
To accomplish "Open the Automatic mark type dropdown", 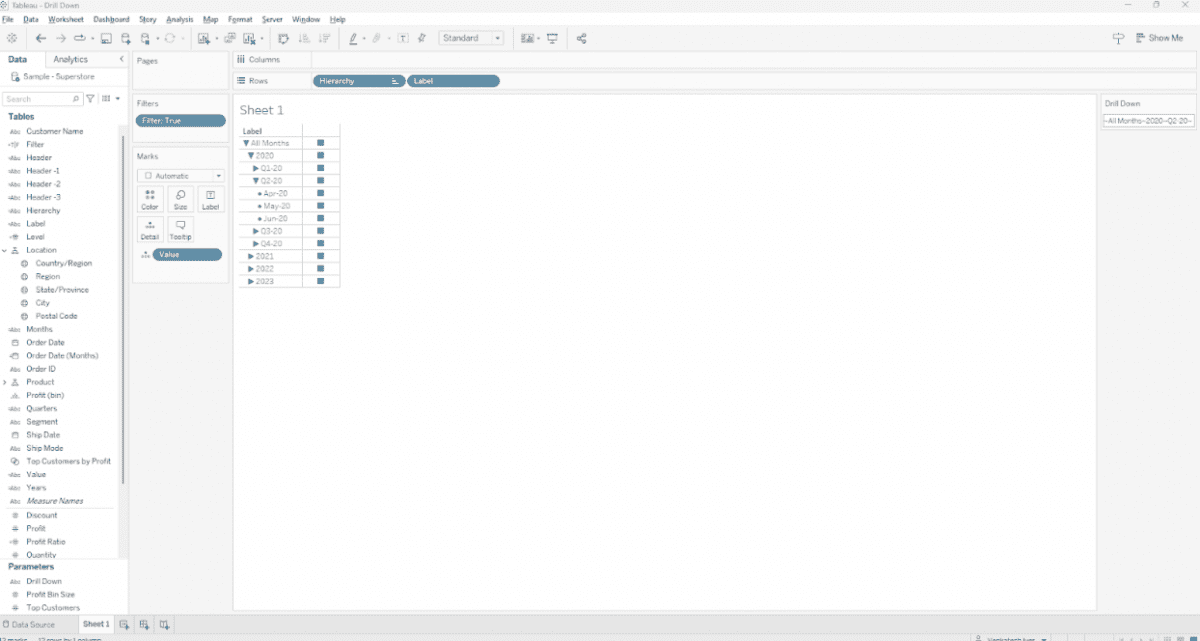I will [181, 176].
